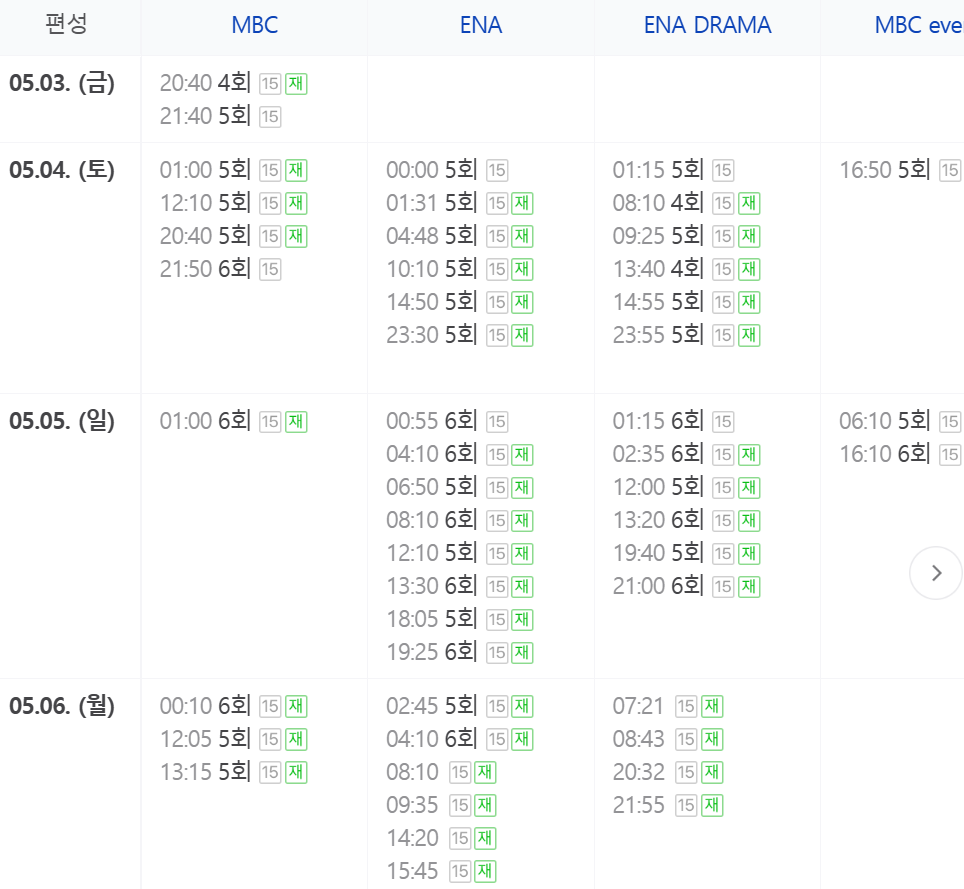
Task: Click the 재 rerun badge beside MBC 20:40 4회
Action: 296,84
